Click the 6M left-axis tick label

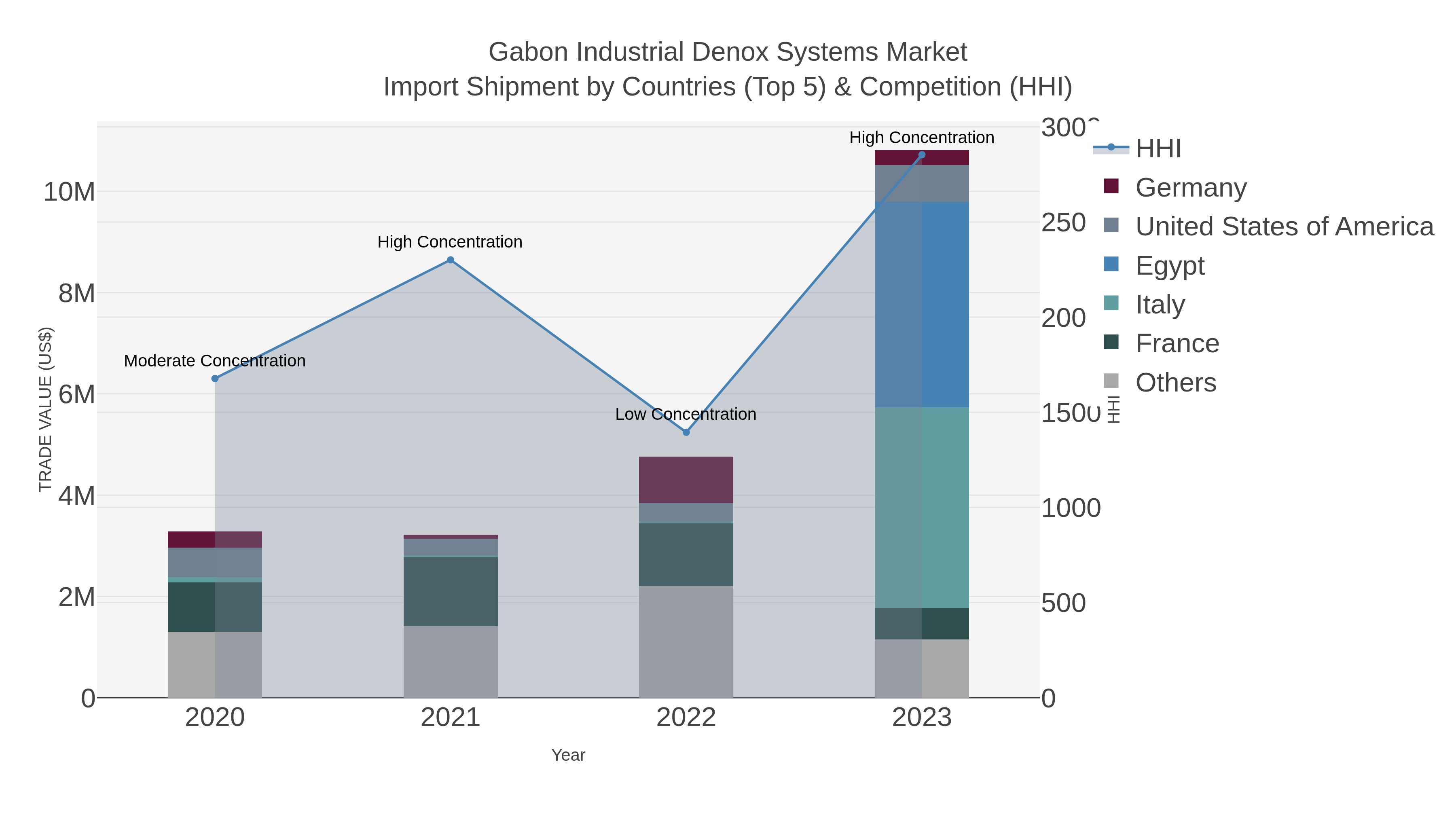[77, 394]
